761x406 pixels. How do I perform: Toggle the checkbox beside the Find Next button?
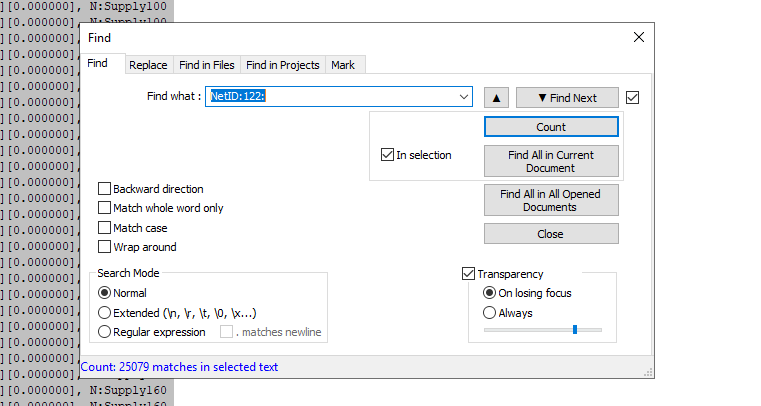(632, 98)
